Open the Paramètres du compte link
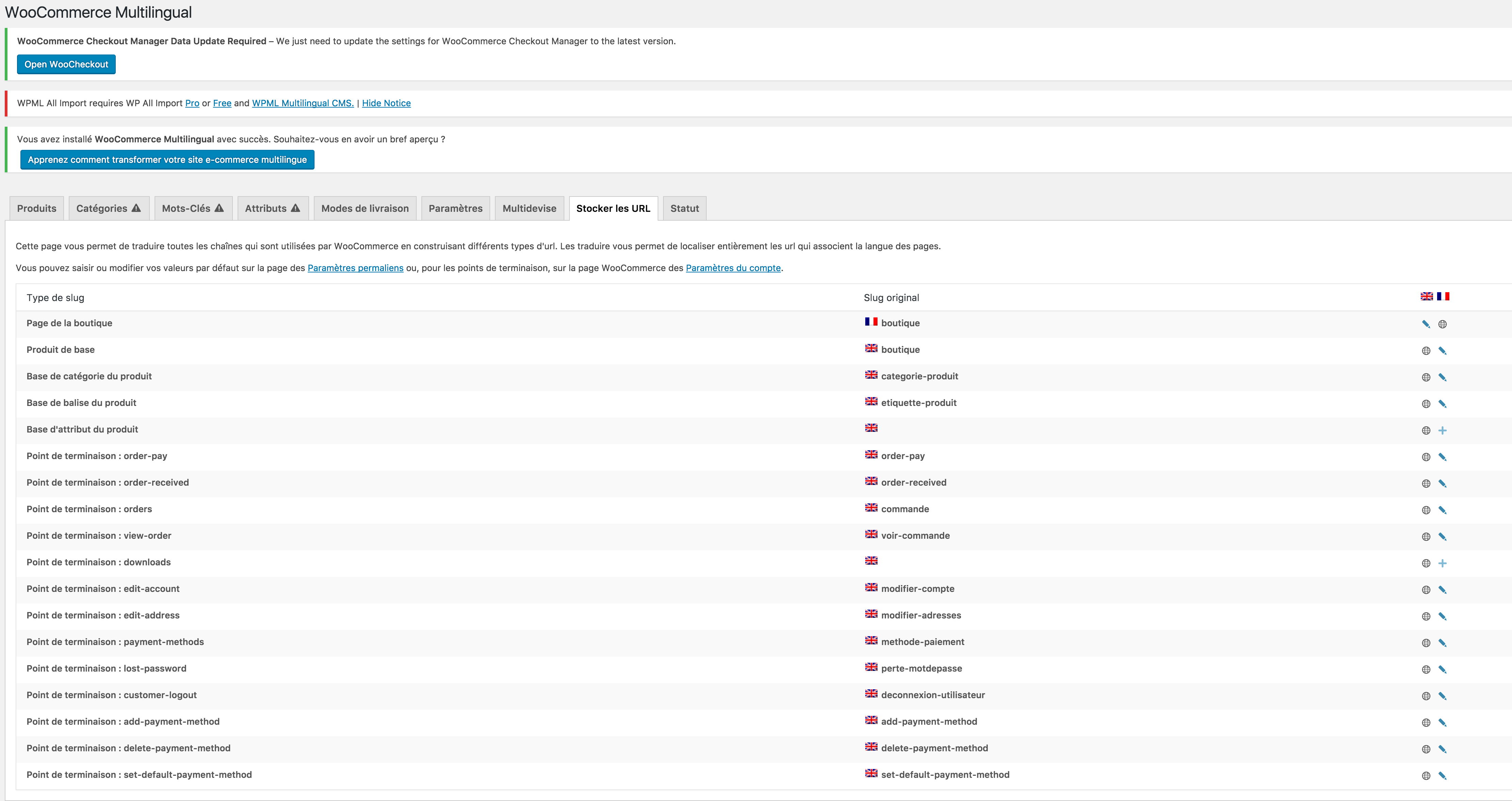 [733, 268]
